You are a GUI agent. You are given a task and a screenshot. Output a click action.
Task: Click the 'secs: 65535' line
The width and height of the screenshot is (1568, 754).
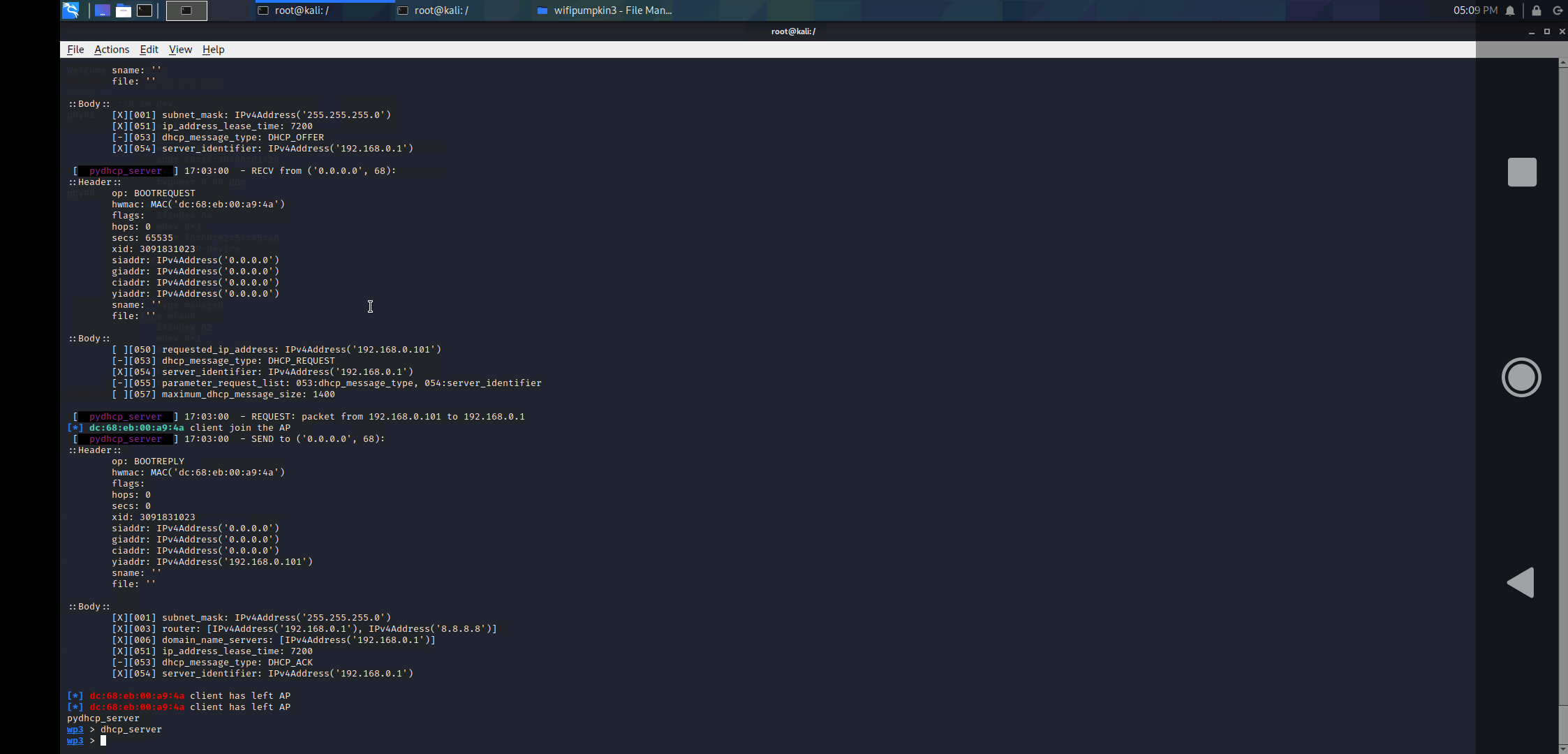pos(142,238)
